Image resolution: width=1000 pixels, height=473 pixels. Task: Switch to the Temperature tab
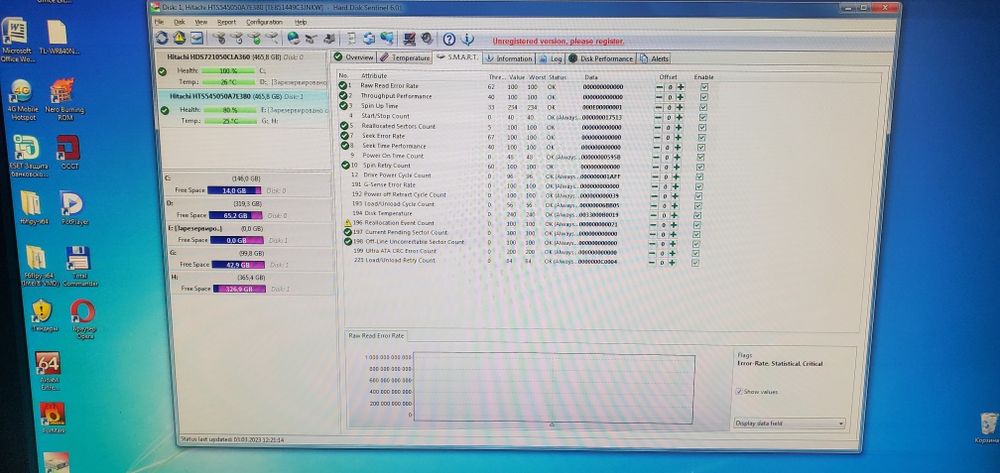(405, 57)
